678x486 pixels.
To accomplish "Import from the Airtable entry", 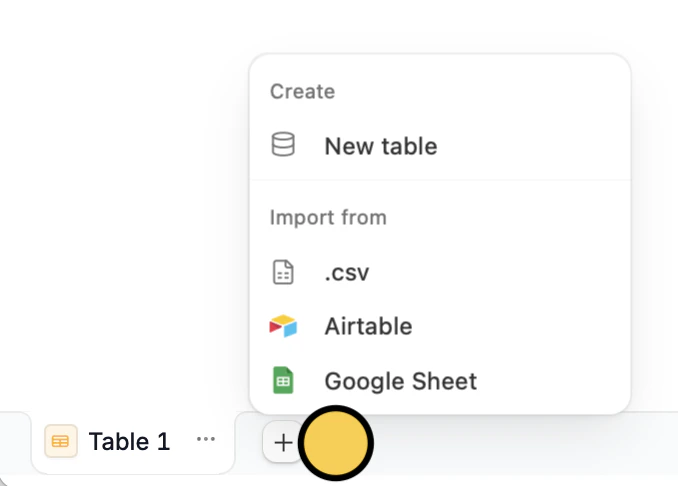I will 440,326.
